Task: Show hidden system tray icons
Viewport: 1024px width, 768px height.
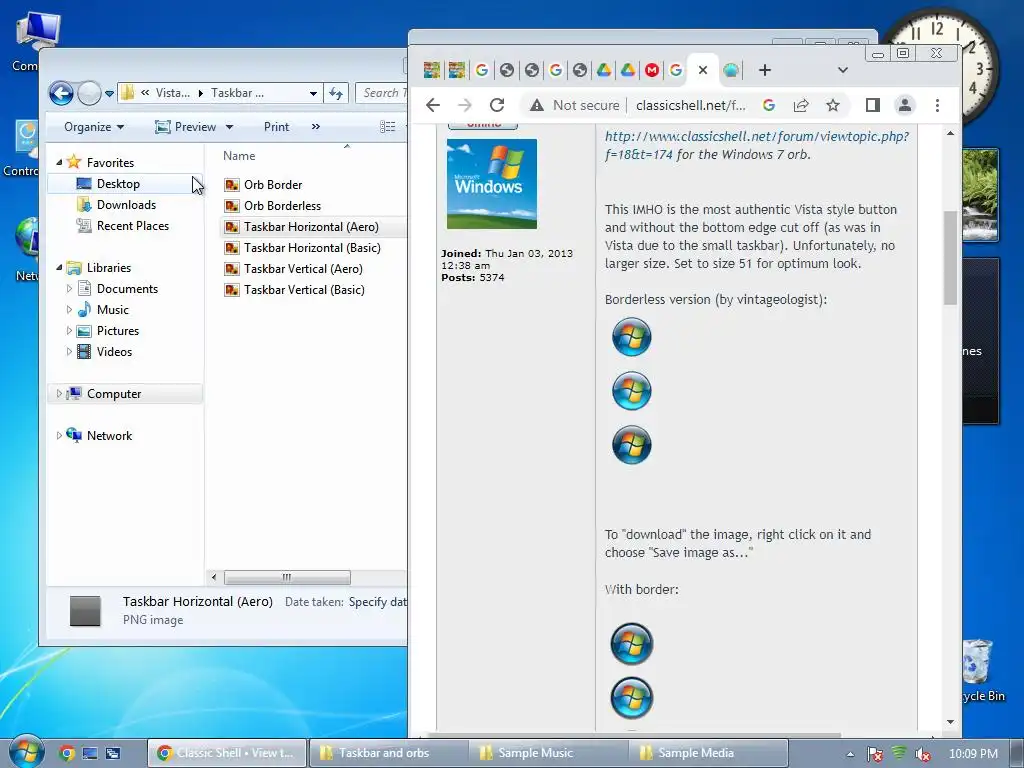Action: 850,754
